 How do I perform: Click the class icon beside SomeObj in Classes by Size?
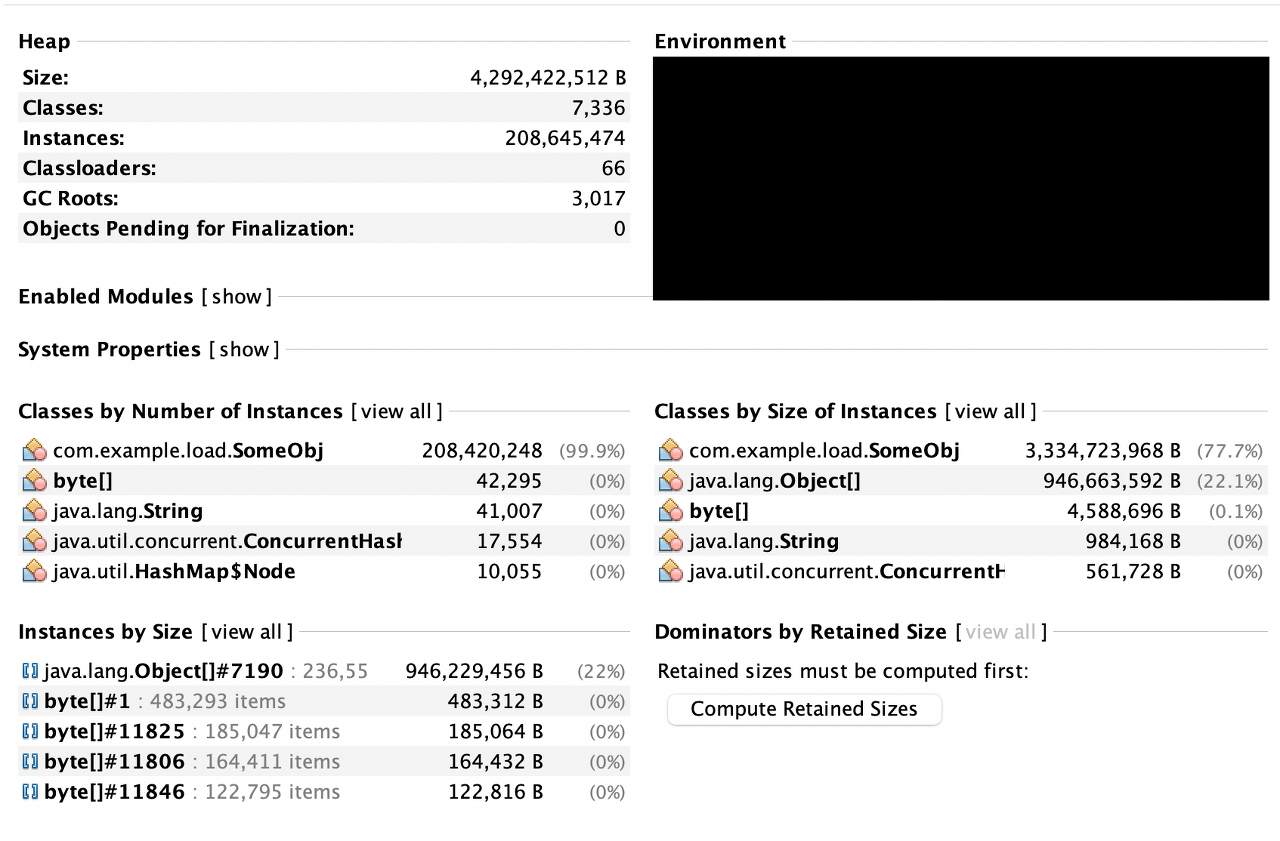[671, 451]
